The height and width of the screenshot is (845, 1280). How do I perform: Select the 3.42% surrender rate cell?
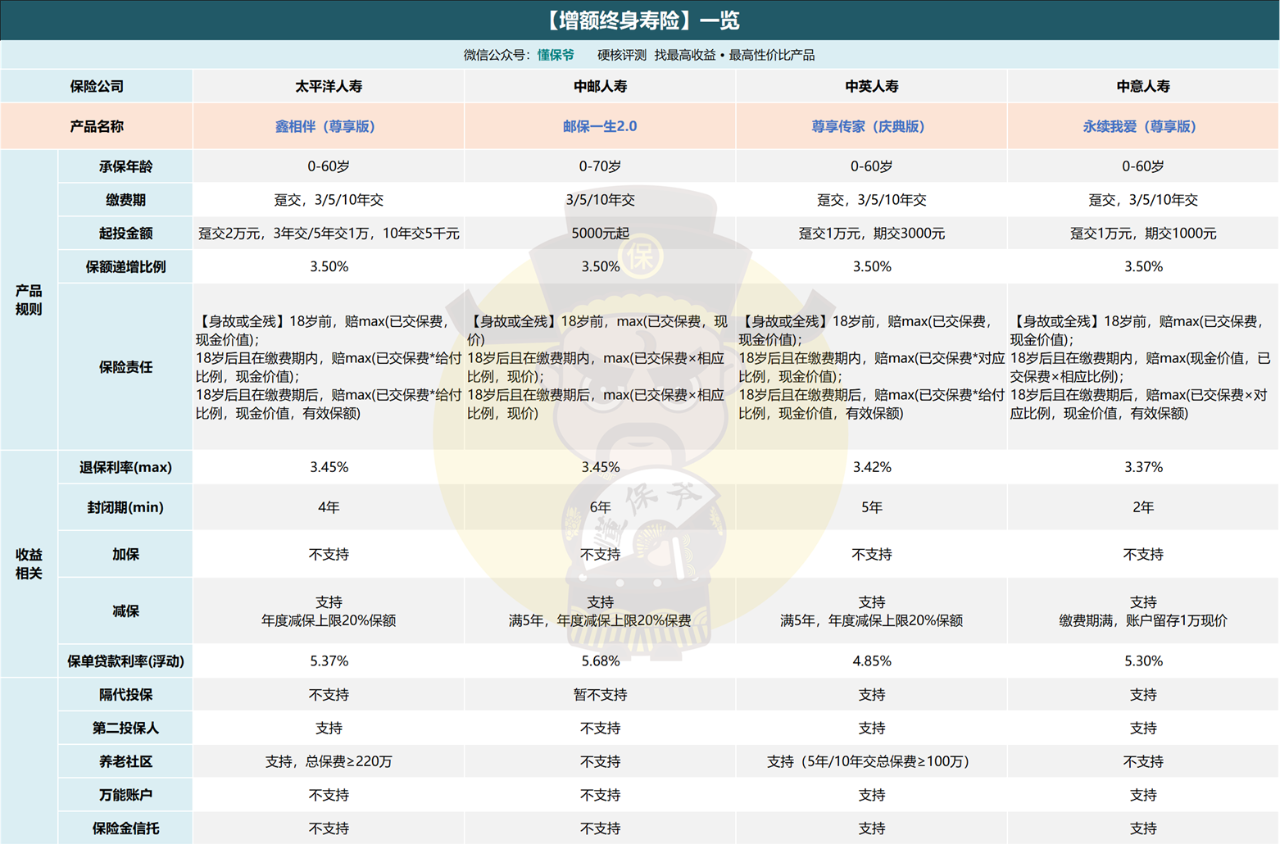coord(872,467)
